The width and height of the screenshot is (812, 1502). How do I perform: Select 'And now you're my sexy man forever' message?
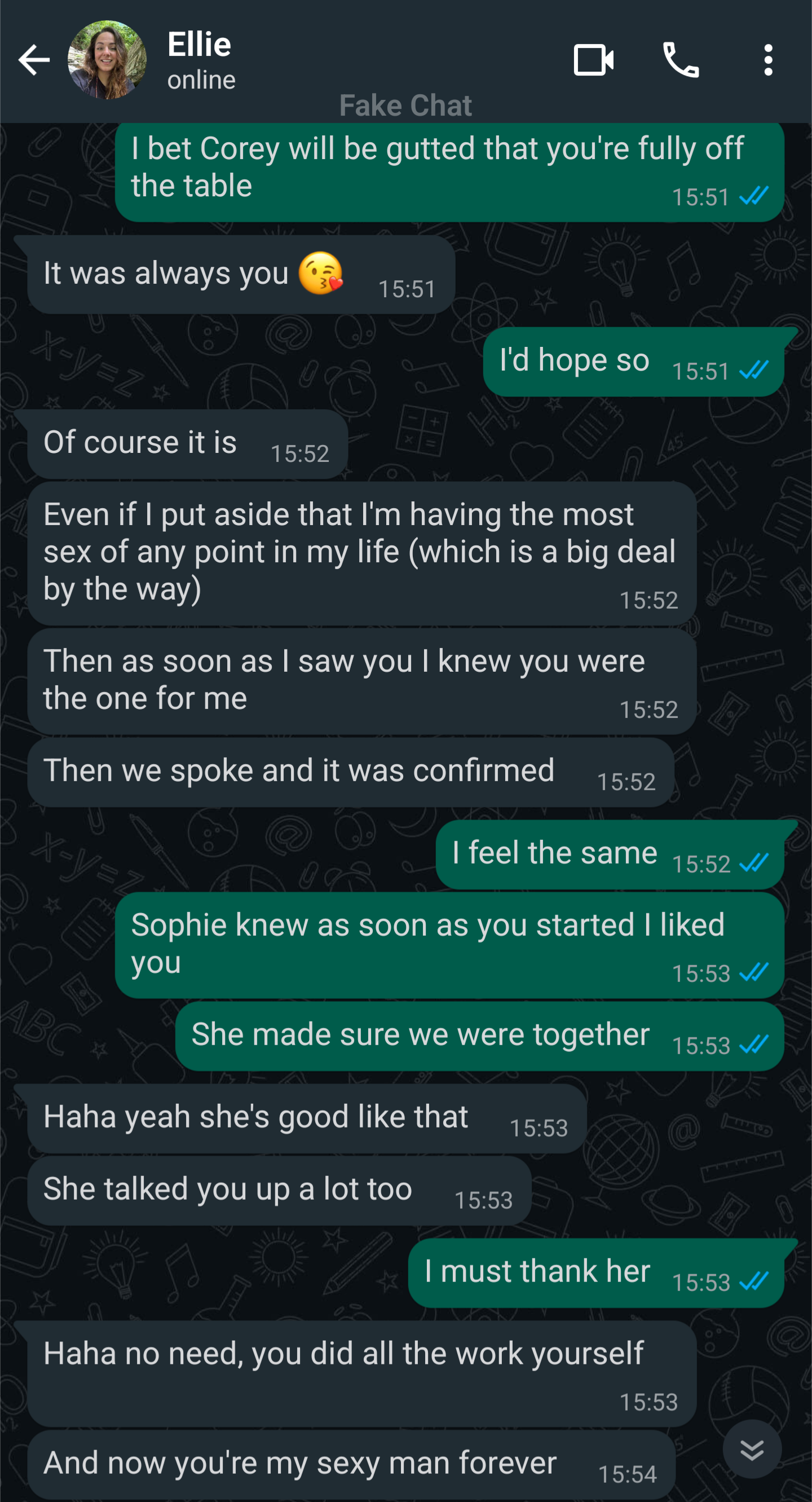(x=351, y=1465)
